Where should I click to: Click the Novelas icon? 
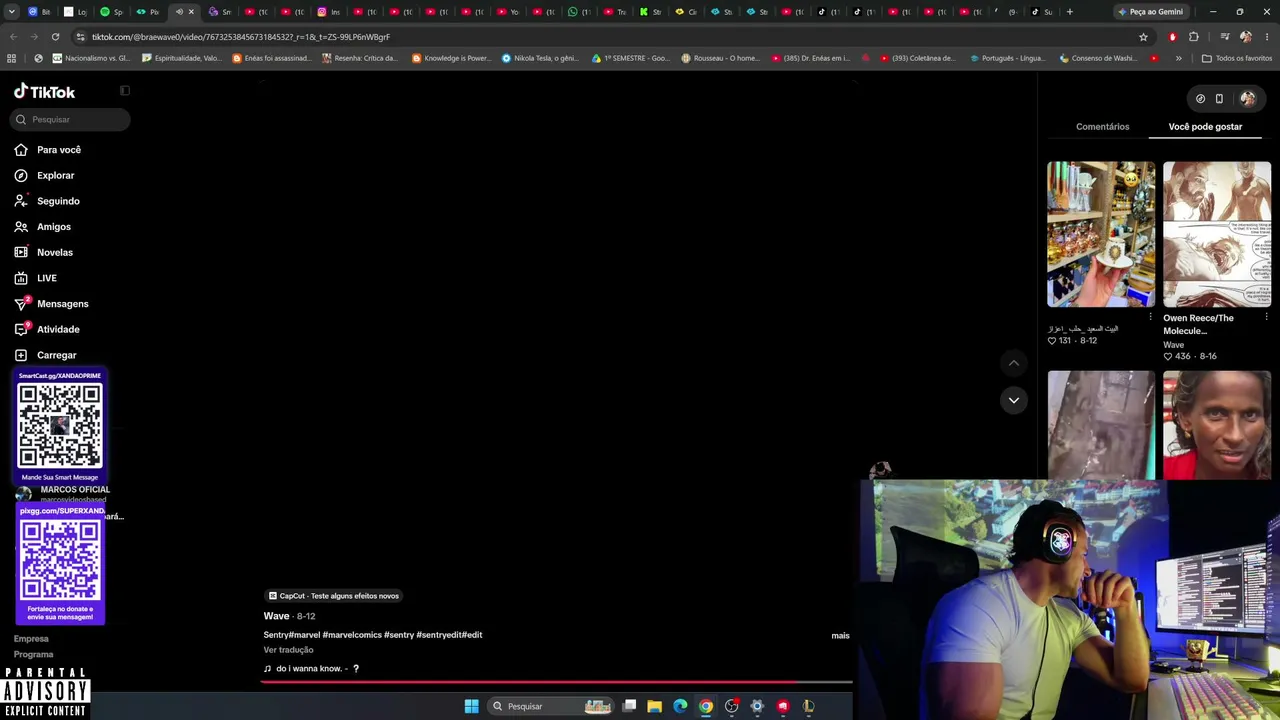coord(21,252)
